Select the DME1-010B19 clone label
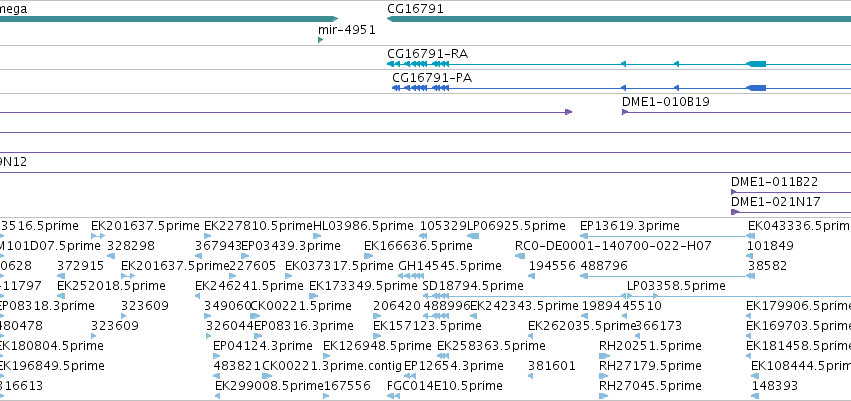The height and width of the screenshot is (401, 851). click(666, 101)
